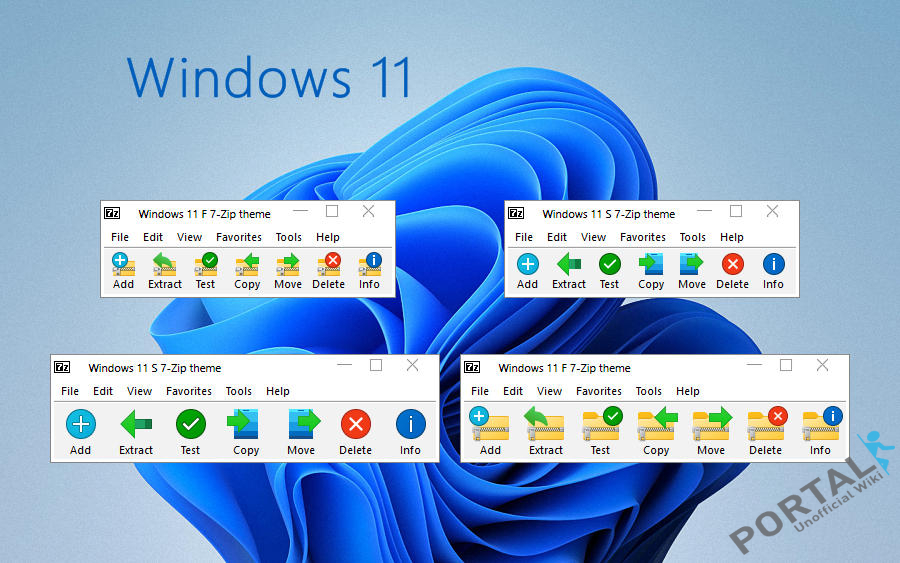This screenshot has width=900, height=563.
Task: Click Add in large-icon S theme window
Action: pos(80,432)
